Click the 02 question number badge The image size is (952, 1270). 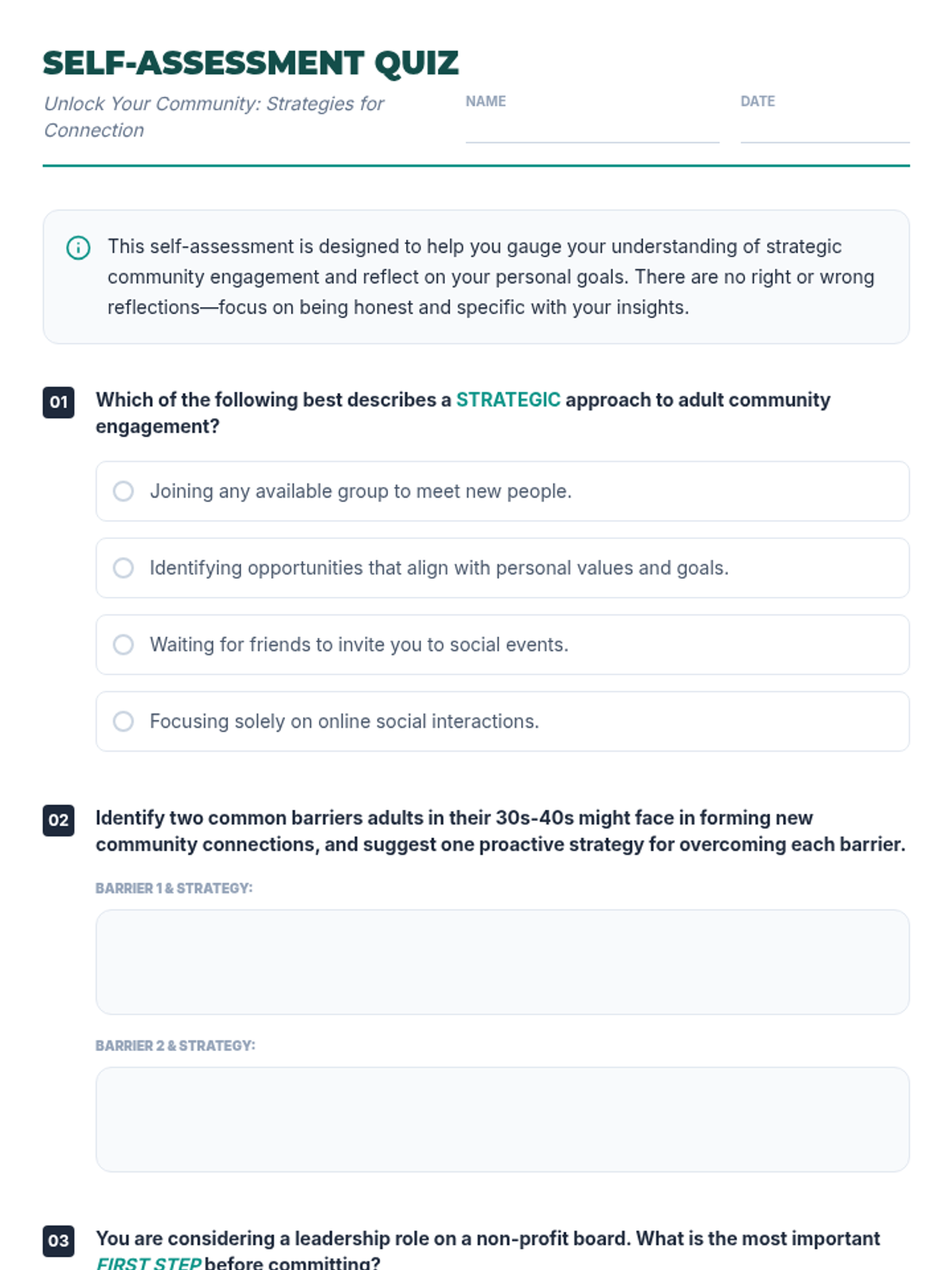coord(59,820)
